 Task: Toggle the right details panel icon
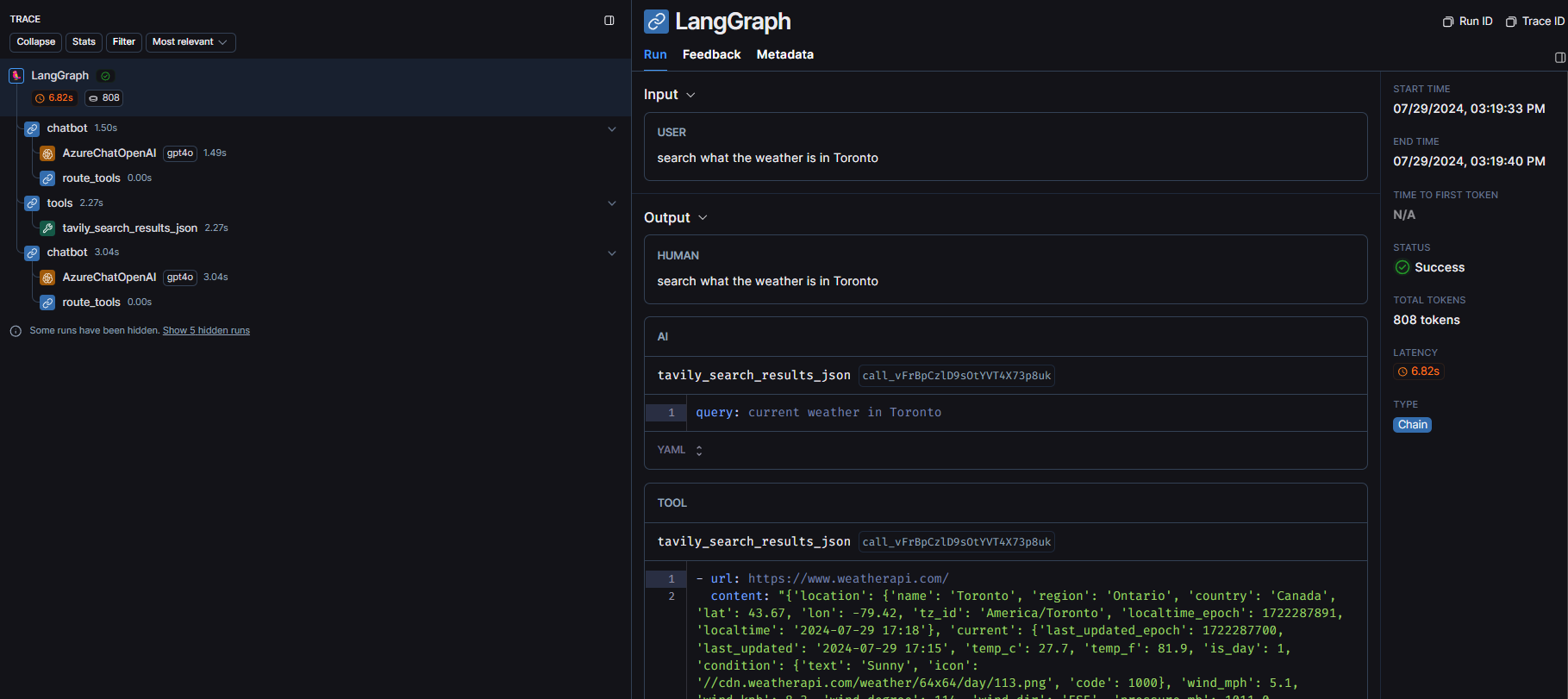(x=1559, y=58)
